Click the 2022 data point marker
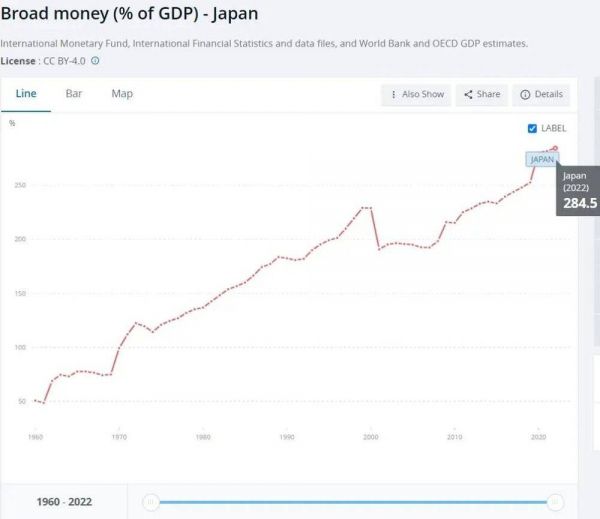This screenshot has width=600, height=519. 555,149
